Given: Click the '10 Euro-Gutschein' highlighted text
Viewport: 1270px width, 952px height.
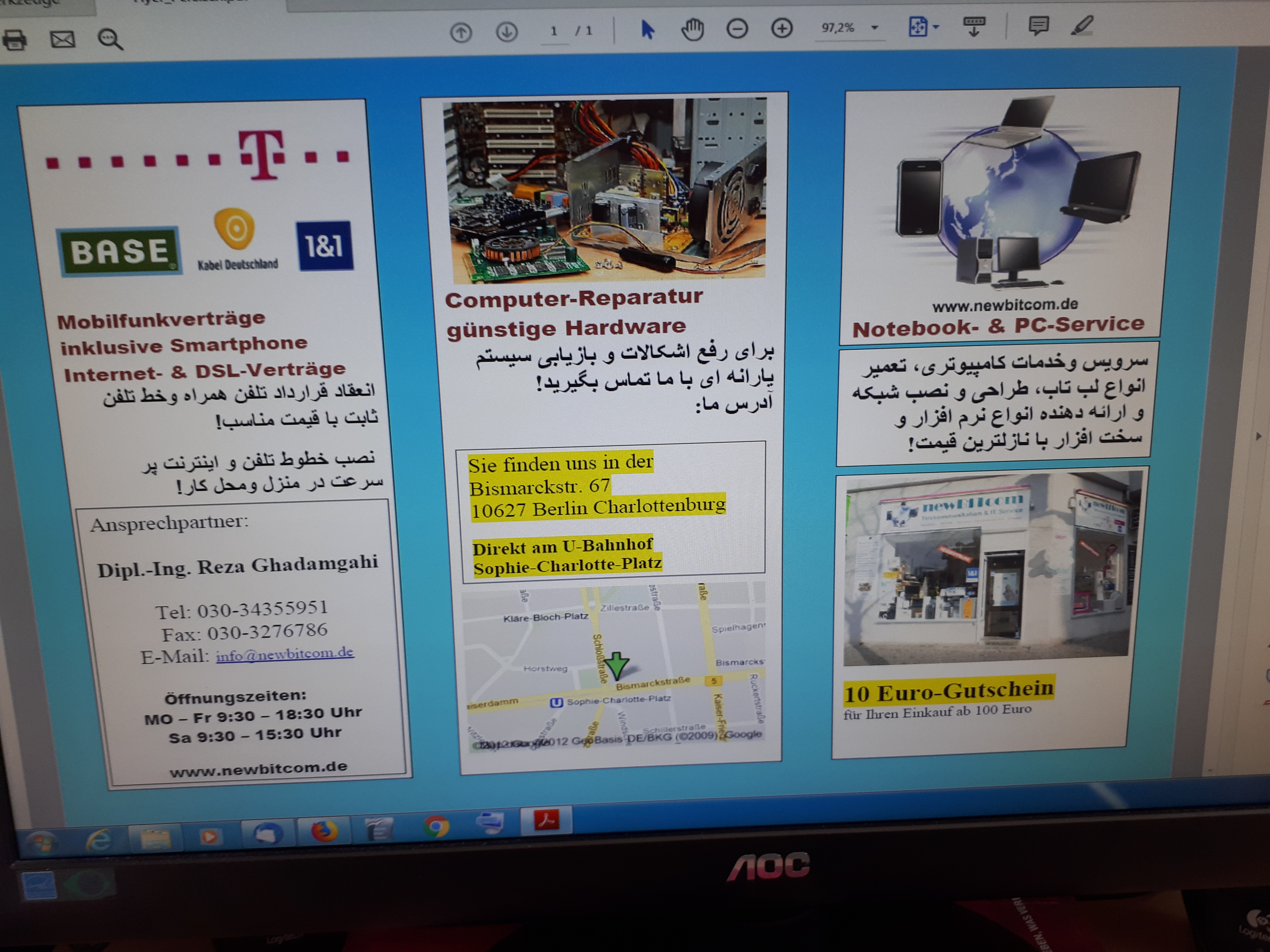Looking at the screenshot, I should (949, 691).
